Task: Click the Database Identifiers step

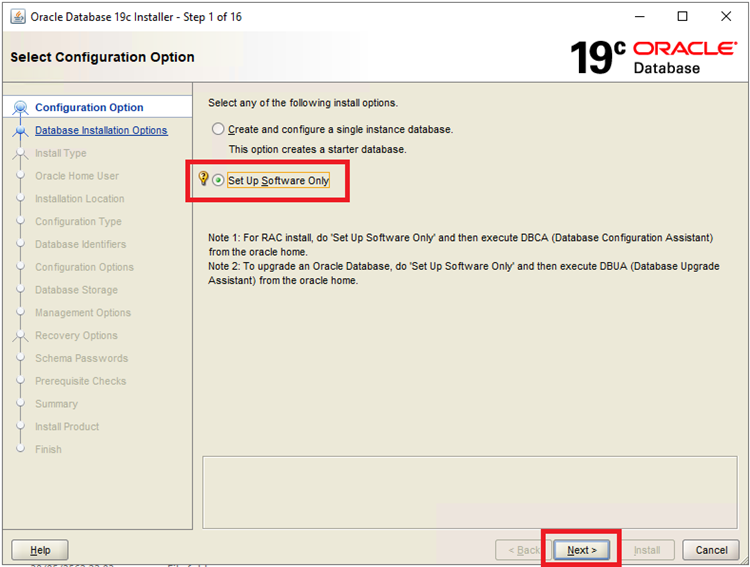Action: coord(80,244)
